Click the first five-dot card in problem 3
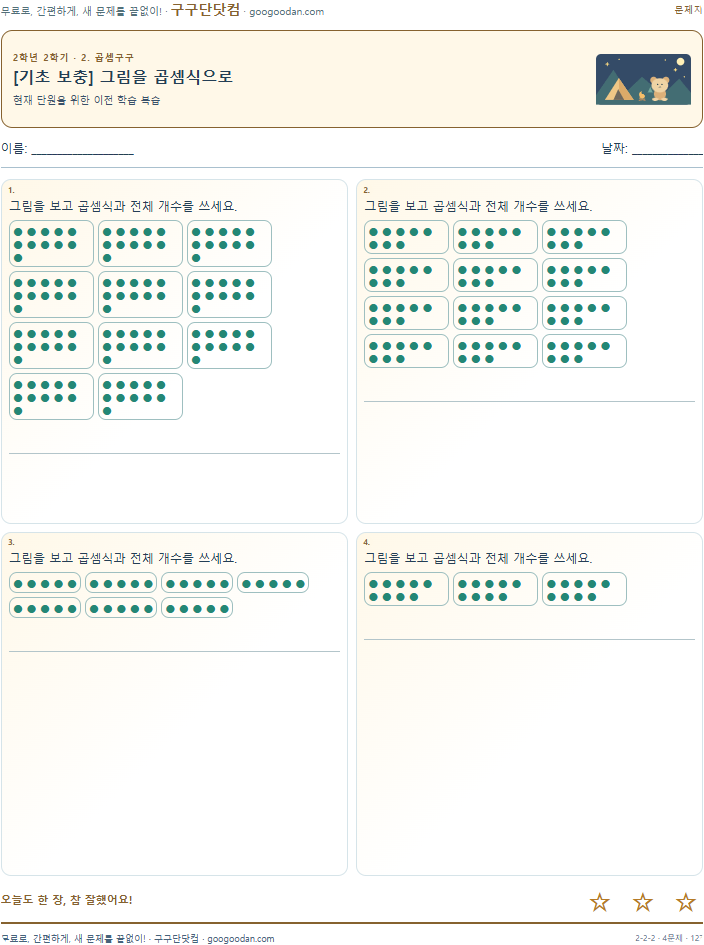This screenshot has width=704, height=945. click(45, 583)
